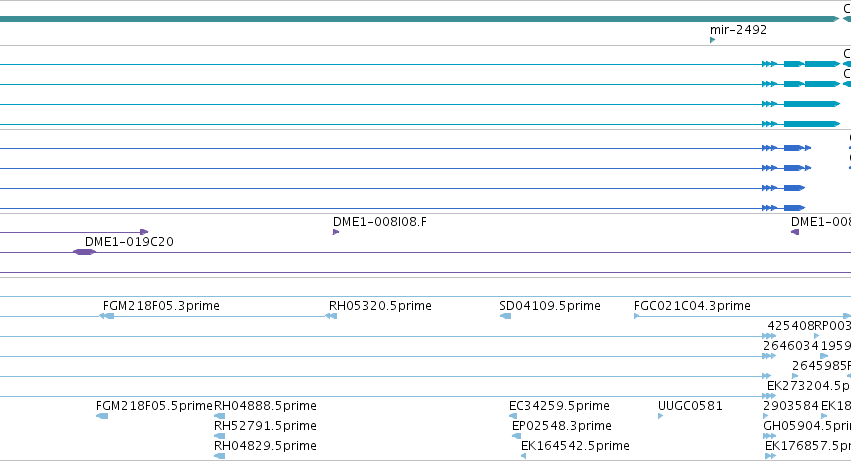
Task: Select the RH04829.5prime EST label
Action: click(265, 446)
